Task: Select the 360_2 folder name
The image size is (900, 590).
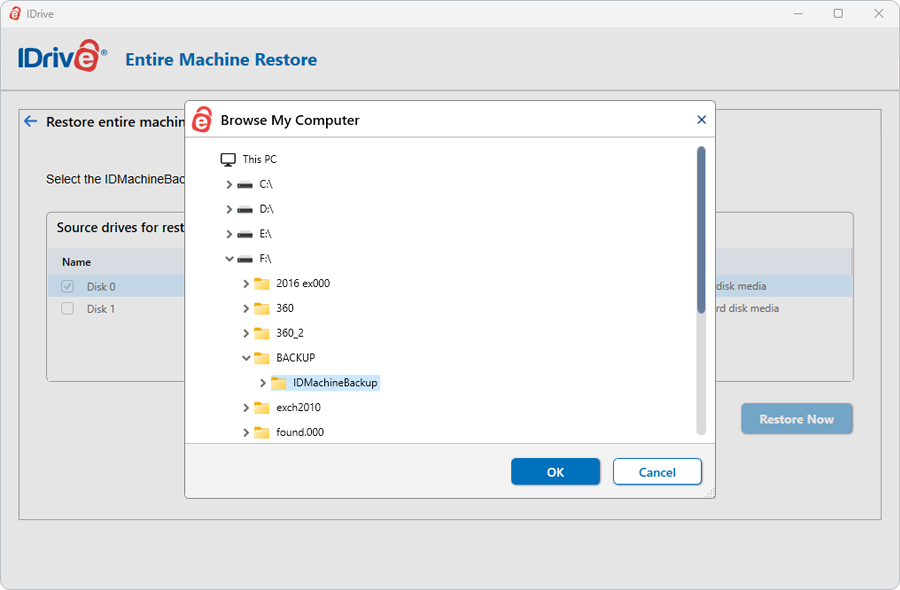Action: 290,333
